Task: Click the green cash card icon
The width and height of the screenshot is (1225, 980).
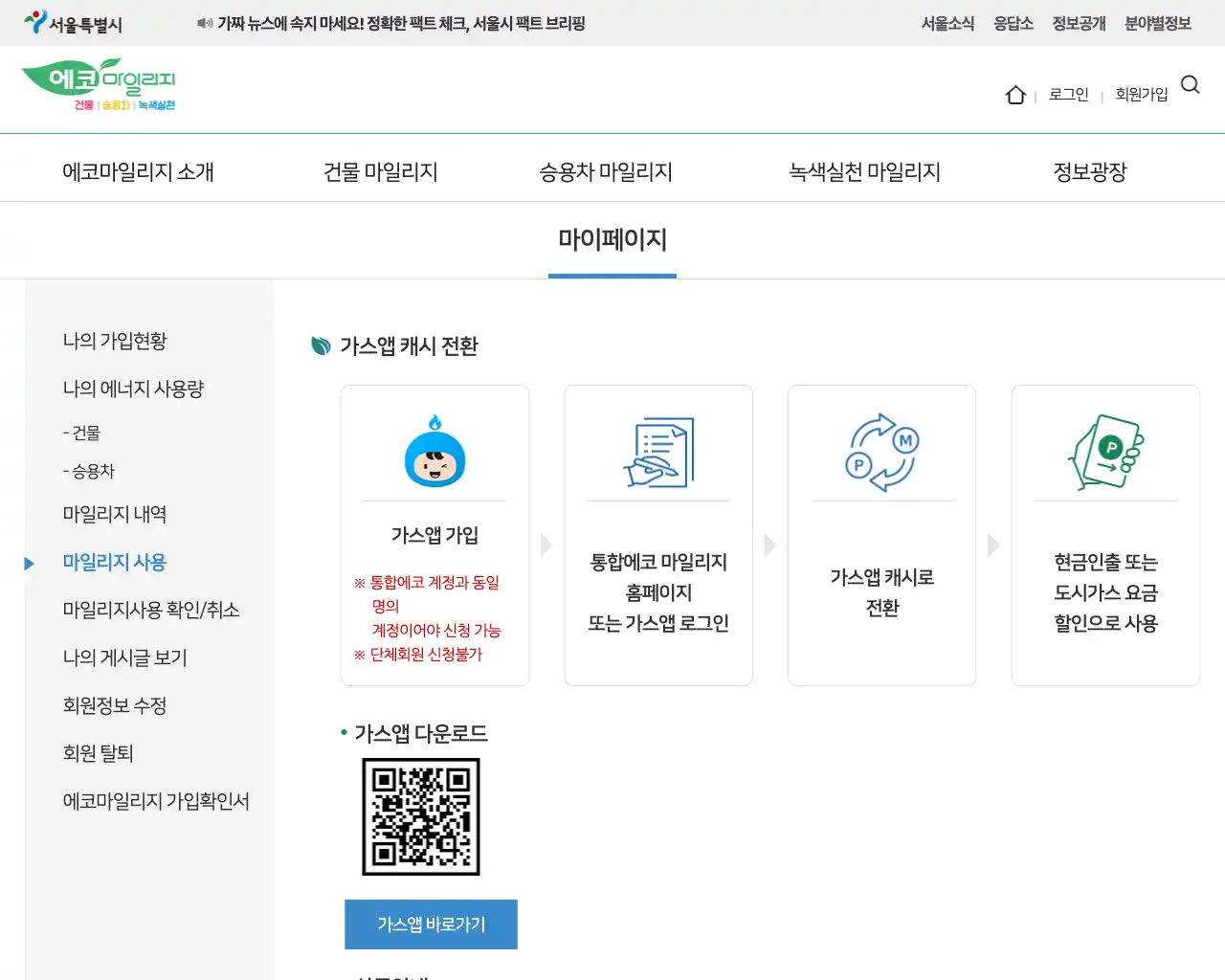Action: click(x=1105, y=452)
